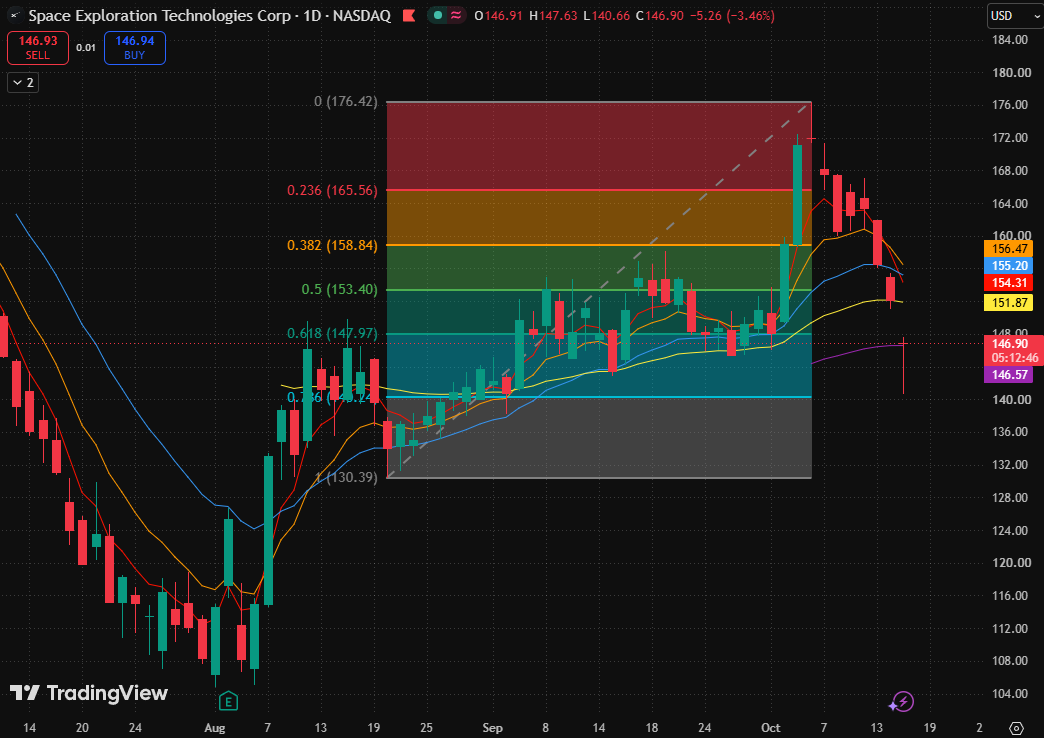Click the yellow 151.87 price tag
Viewport: 1044px width, 738px height.
(x=1009, y=303)
